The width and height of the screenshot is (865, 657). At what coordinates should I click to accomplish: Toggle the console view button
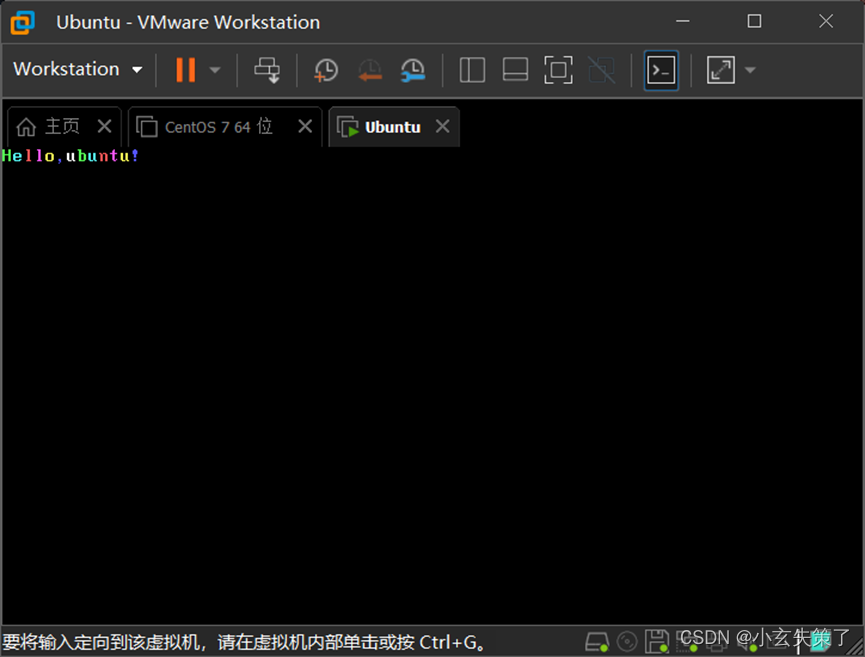pos(661,70)
